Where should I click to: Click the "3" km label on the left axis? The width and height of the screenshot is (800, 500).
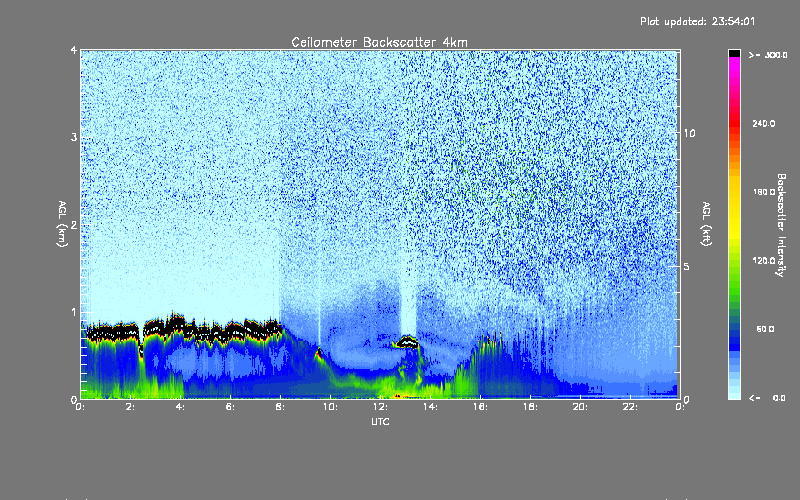[x=74, y=137]
